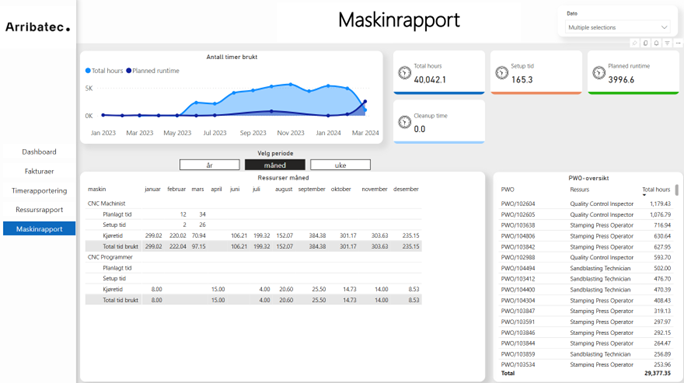Screen dimensions: 684x383
Task: Open the Fakturaer page
Action: point(39,171)
